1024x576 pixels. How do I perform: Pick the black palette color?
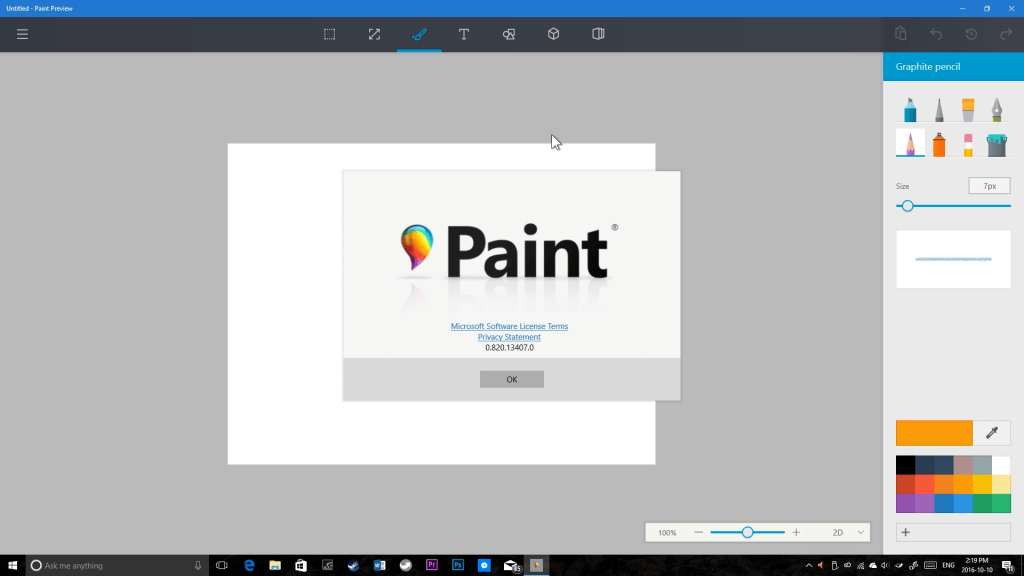click(x=905, y=465)
